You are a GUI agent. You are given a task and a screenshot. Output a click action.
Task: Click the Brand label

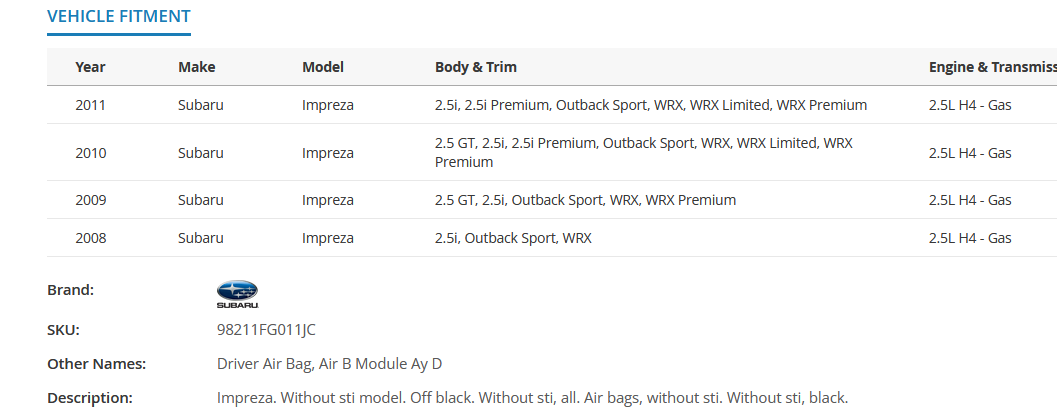[x=71, y=290]
